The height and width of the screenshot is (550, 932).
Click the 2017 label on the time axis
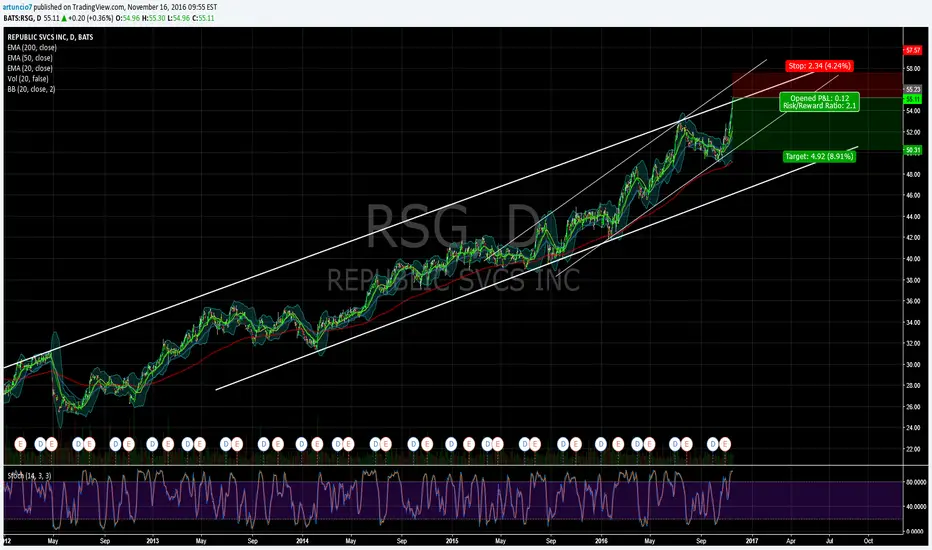(752, 541)
